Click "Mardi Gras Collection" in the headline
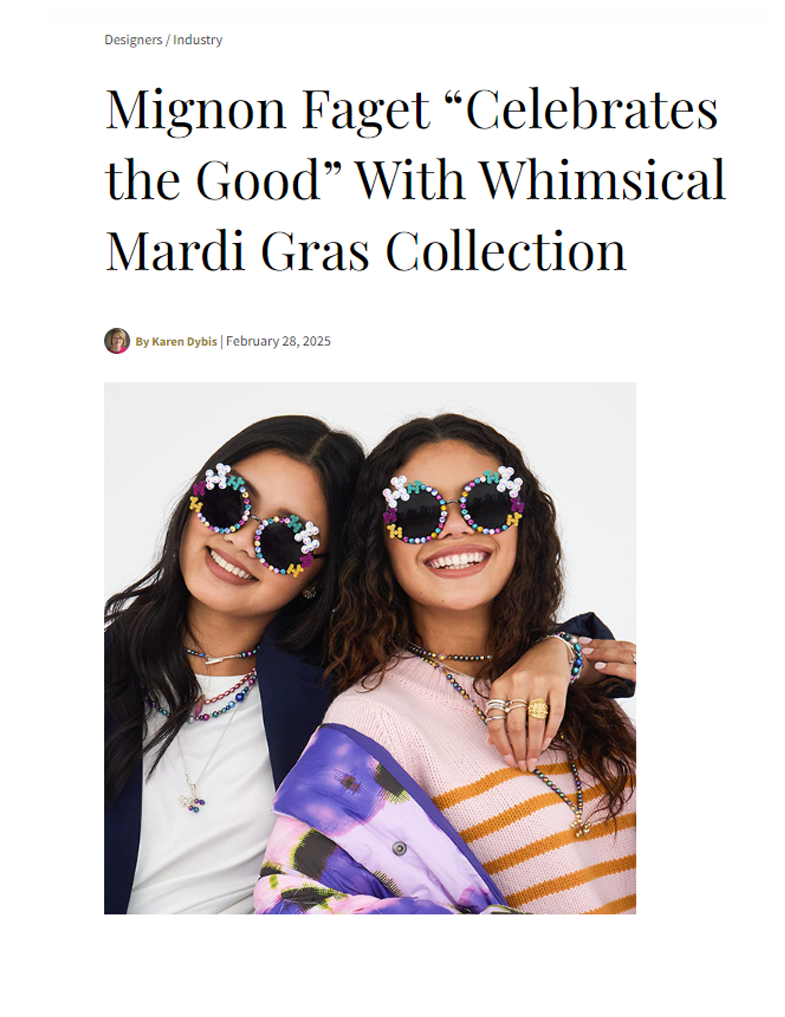The image size is (785, 1017). (365, 251)
